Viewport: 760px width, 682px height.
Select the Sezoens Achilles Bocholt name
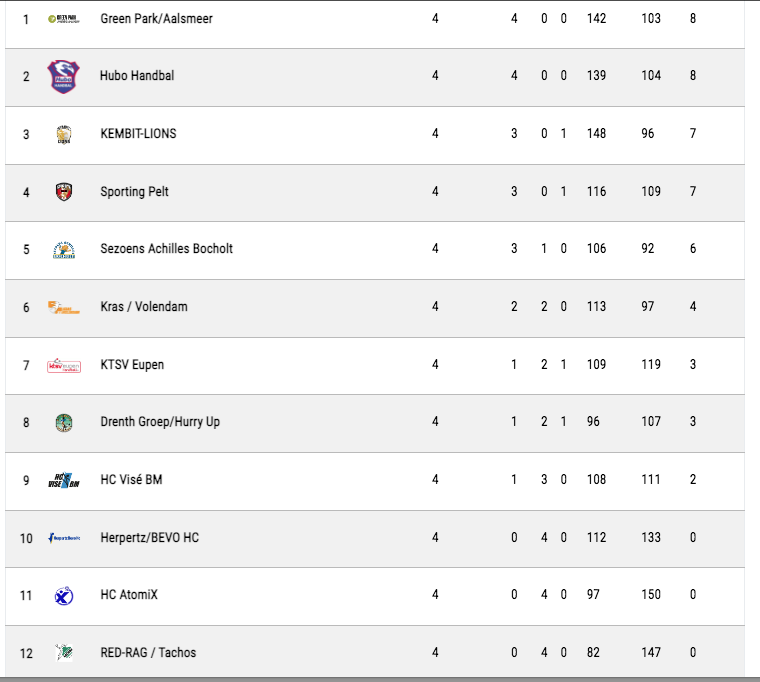click(166, 249)
